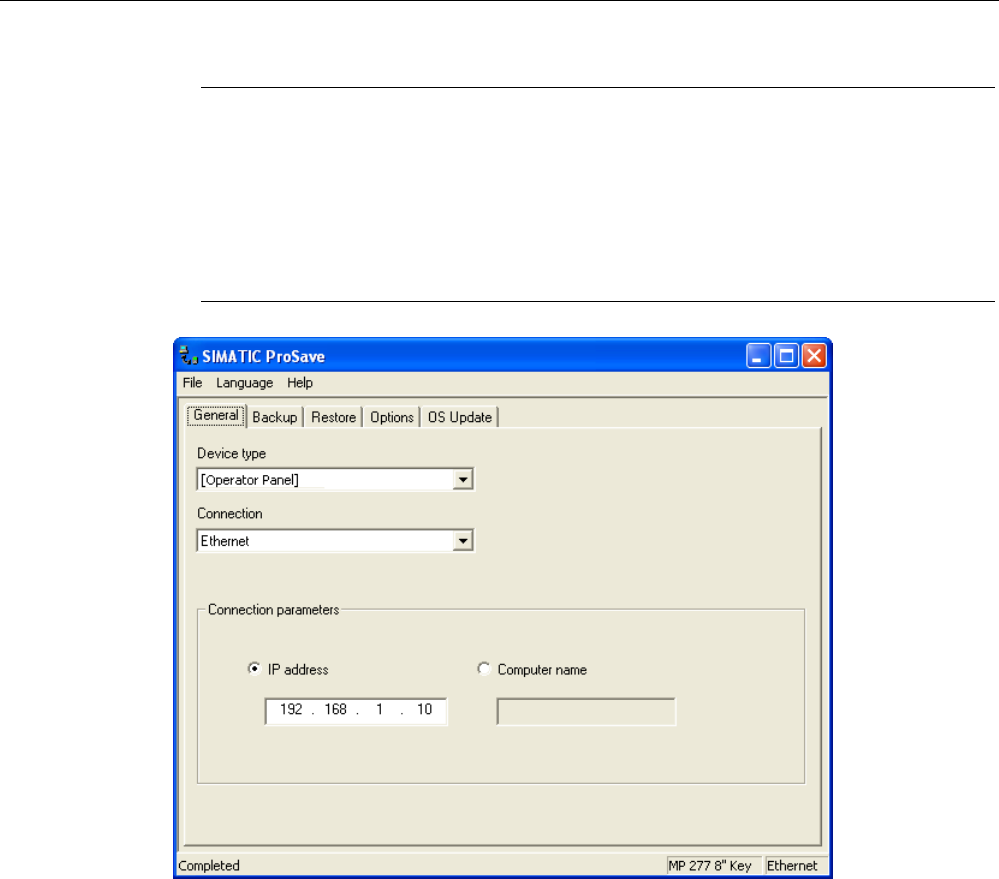
Task: Minimize the SIMATIC ProSave window
Action: point(758,355)
